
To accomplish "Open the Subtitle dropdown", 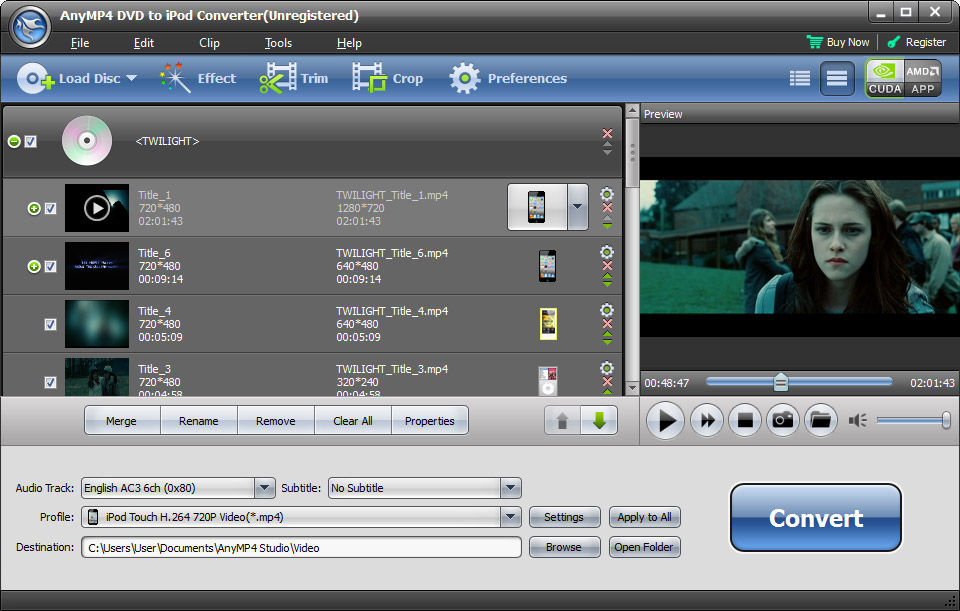I will 511,488.
